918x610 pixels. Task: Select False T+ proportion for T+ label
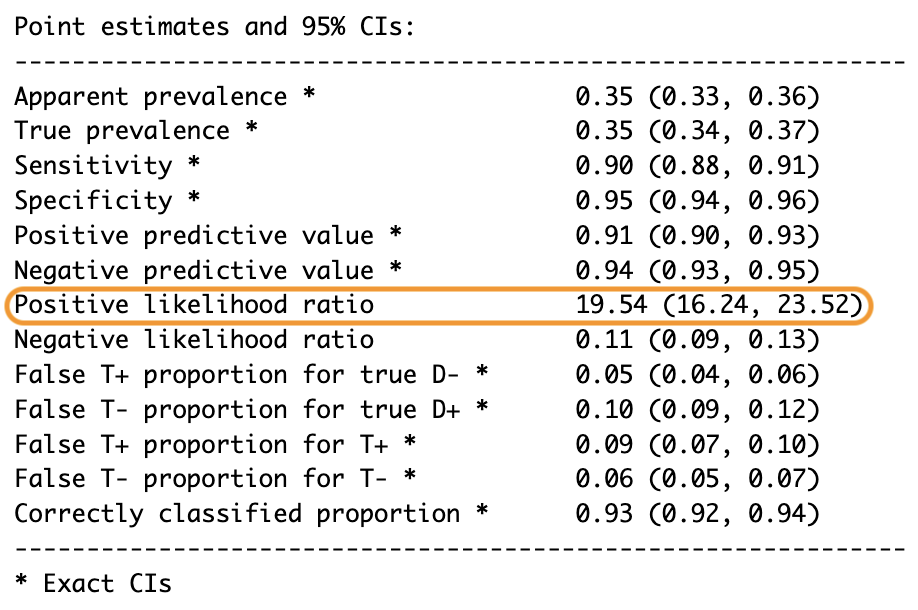click(x=201, y=444)
